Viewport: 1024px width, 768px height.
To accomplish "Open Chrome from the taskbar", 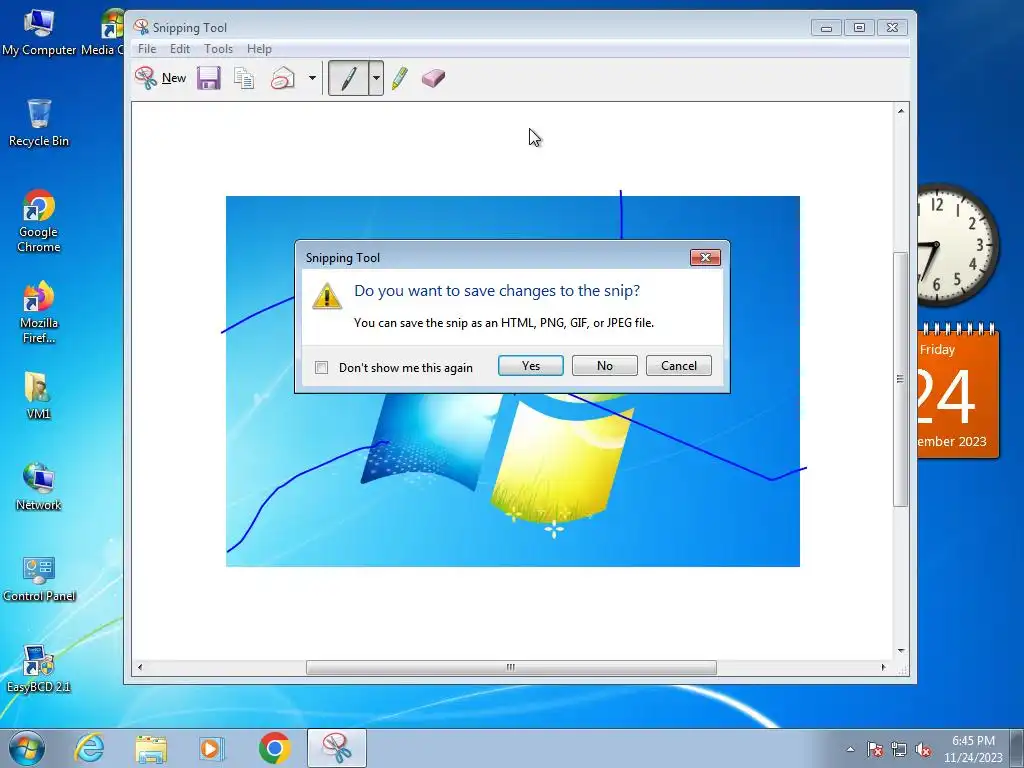I will tap(274, 748).
